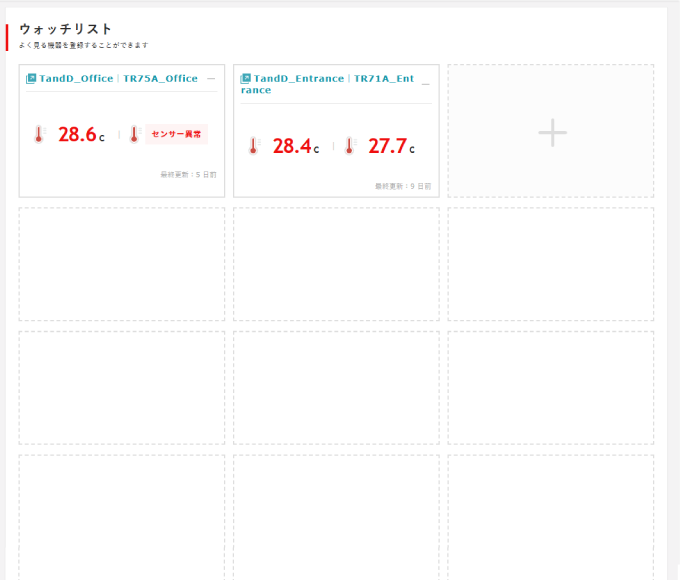Click the empty slot below the TandD_Office card
This screenshot has width=680, height=580.
pyautogui.click(x=122, y=264)
